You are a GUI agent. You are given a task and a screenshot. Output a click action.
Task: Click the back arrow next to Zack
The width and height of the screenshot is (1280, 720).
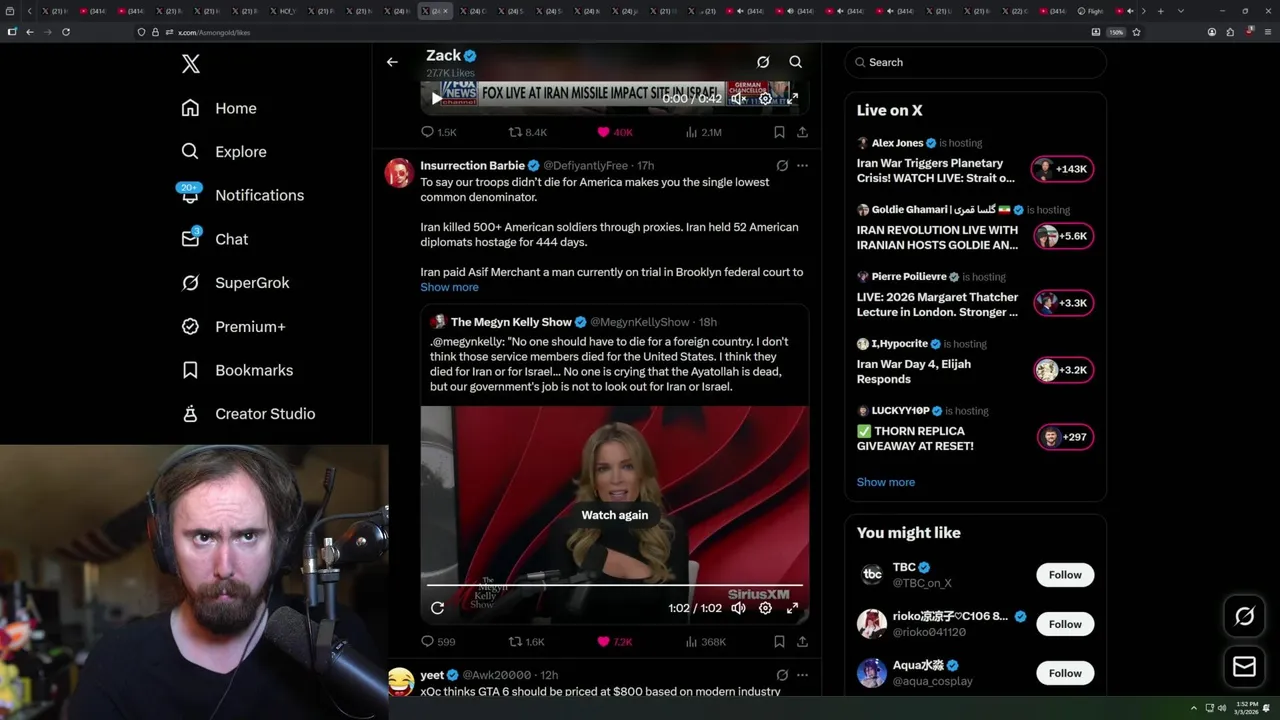tap(392, 62)
